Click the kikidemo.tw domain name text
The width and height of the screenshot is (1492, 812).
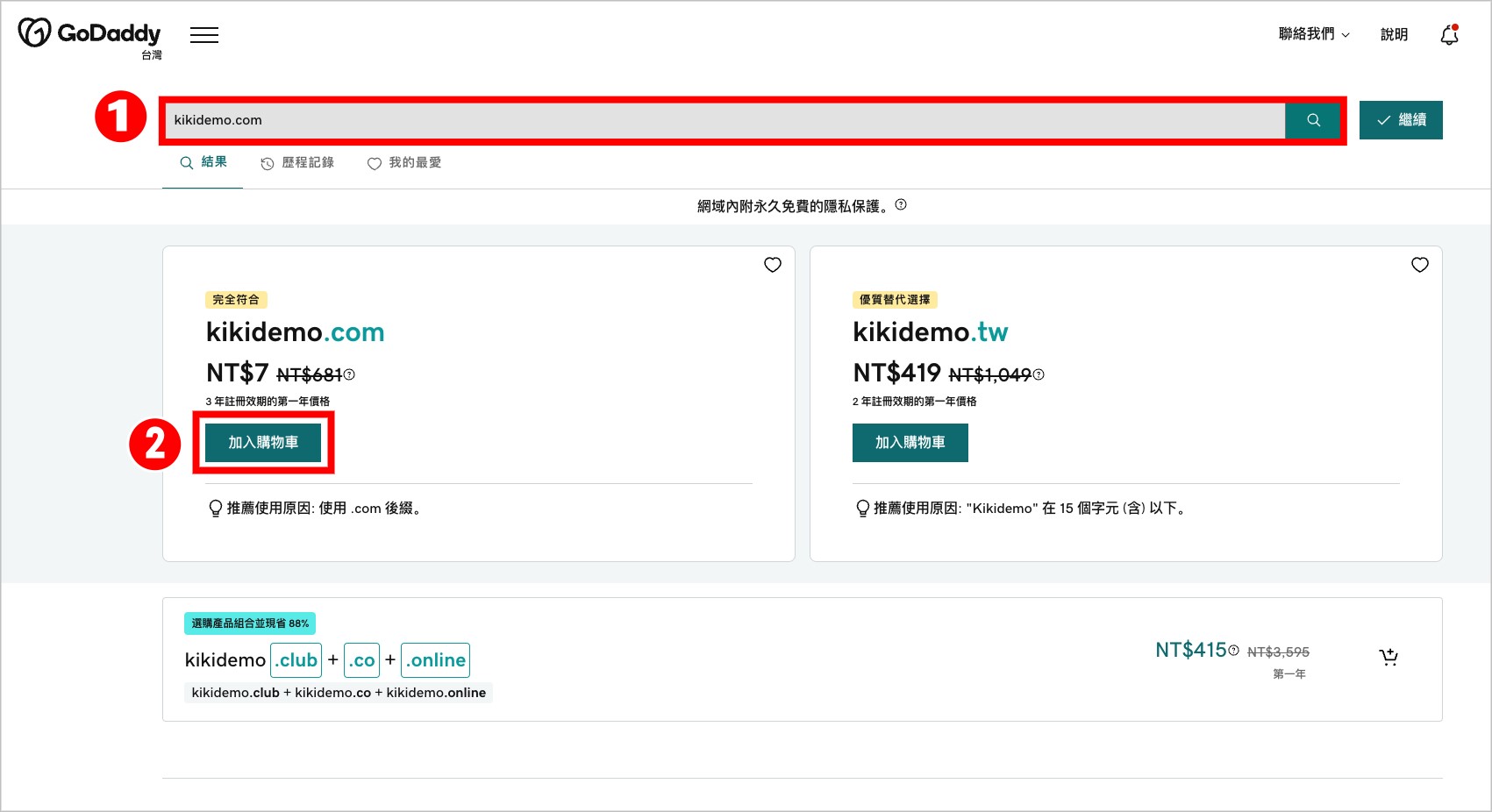pos(931,332)
